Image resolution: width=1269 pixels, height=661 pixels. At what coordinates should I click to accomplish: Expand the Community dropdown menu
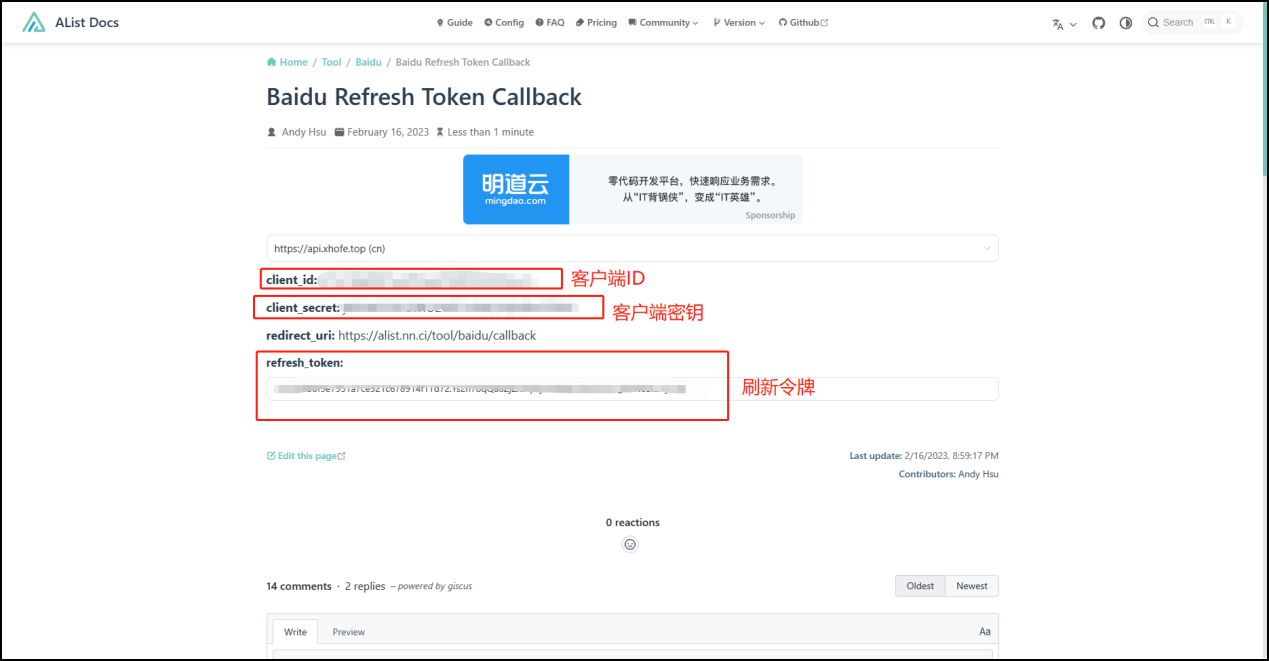pyautogui.click(x=663, y=22)
